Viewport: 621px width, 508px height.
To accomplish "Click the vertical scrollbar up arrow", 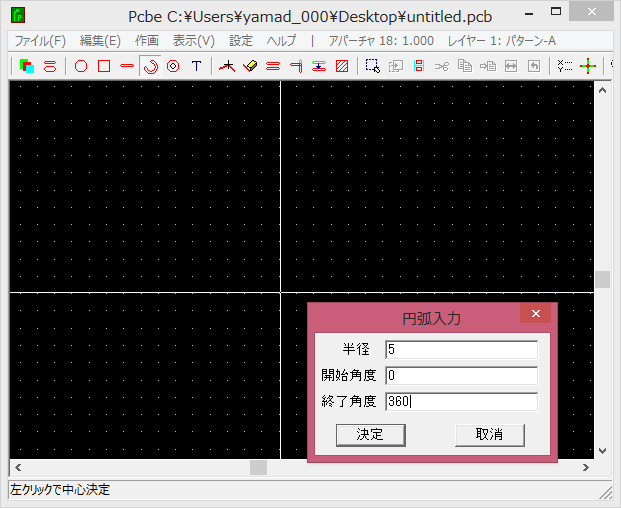I will (602, 90).
